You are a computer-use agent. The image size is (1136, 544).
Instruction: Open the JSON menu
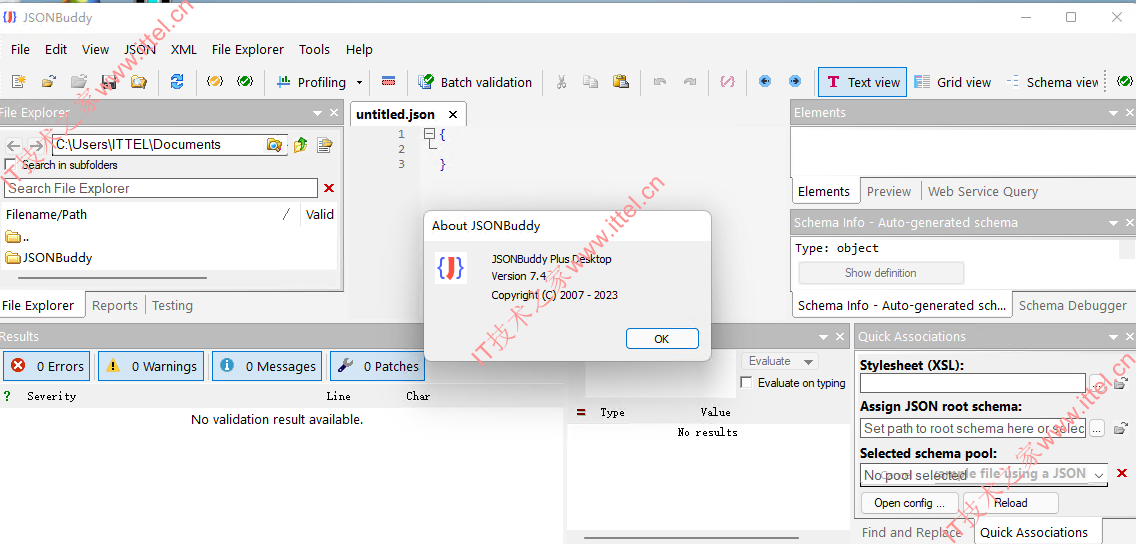(140, 49)
